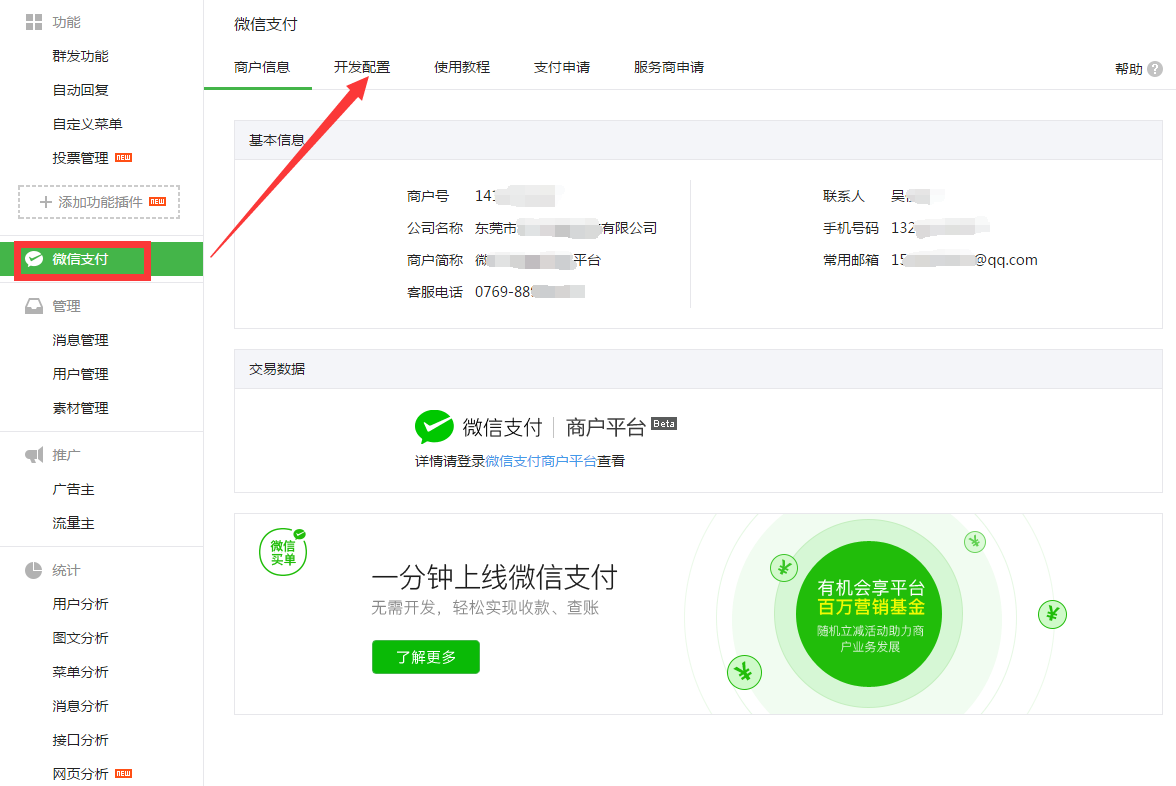Open 网页分析 in sidebar
Viewport: 1176px width, 786px height.
pos(80,774)
